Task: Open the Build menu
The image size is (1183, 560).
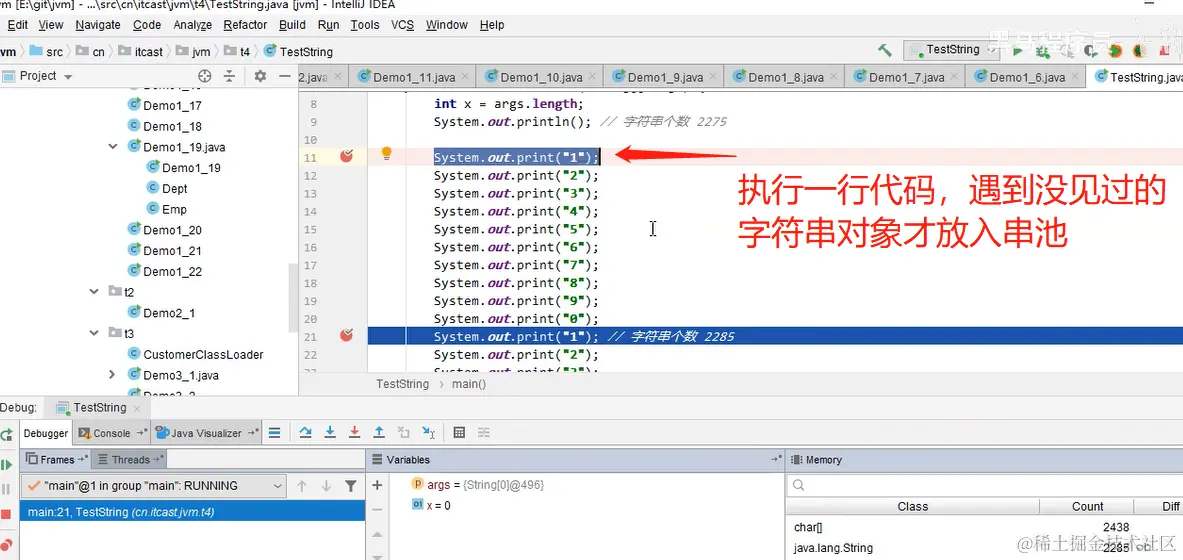Action: (292, 25)
